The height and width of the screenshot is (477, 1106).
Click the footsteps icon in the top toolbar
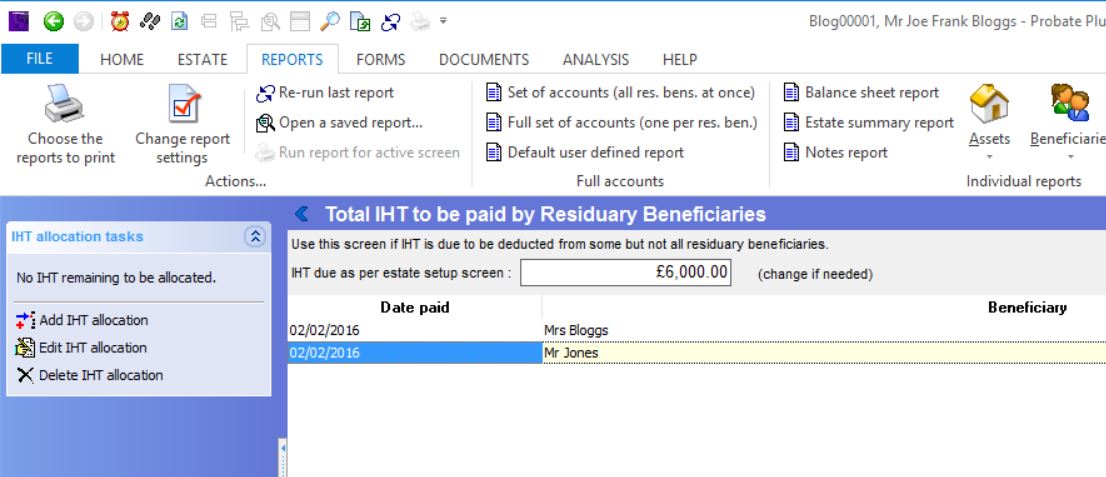(149, 20)
